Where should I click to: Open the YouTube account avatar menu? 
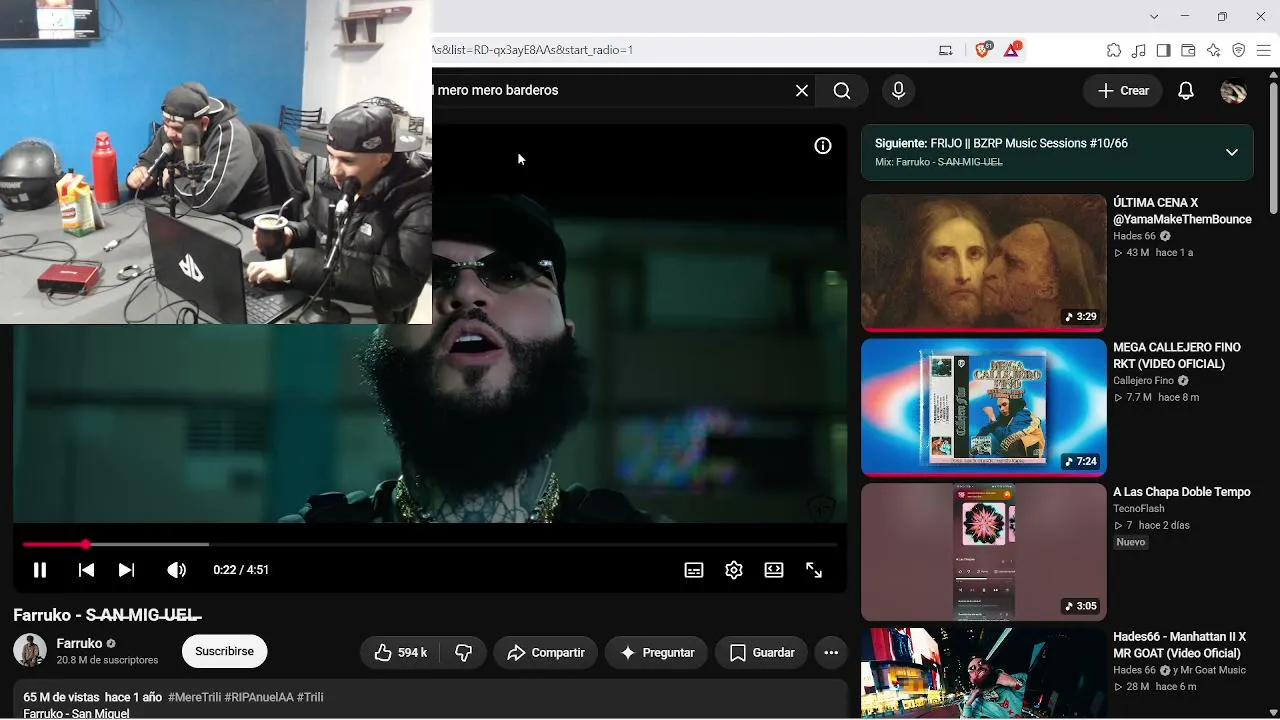point(1234,91)
